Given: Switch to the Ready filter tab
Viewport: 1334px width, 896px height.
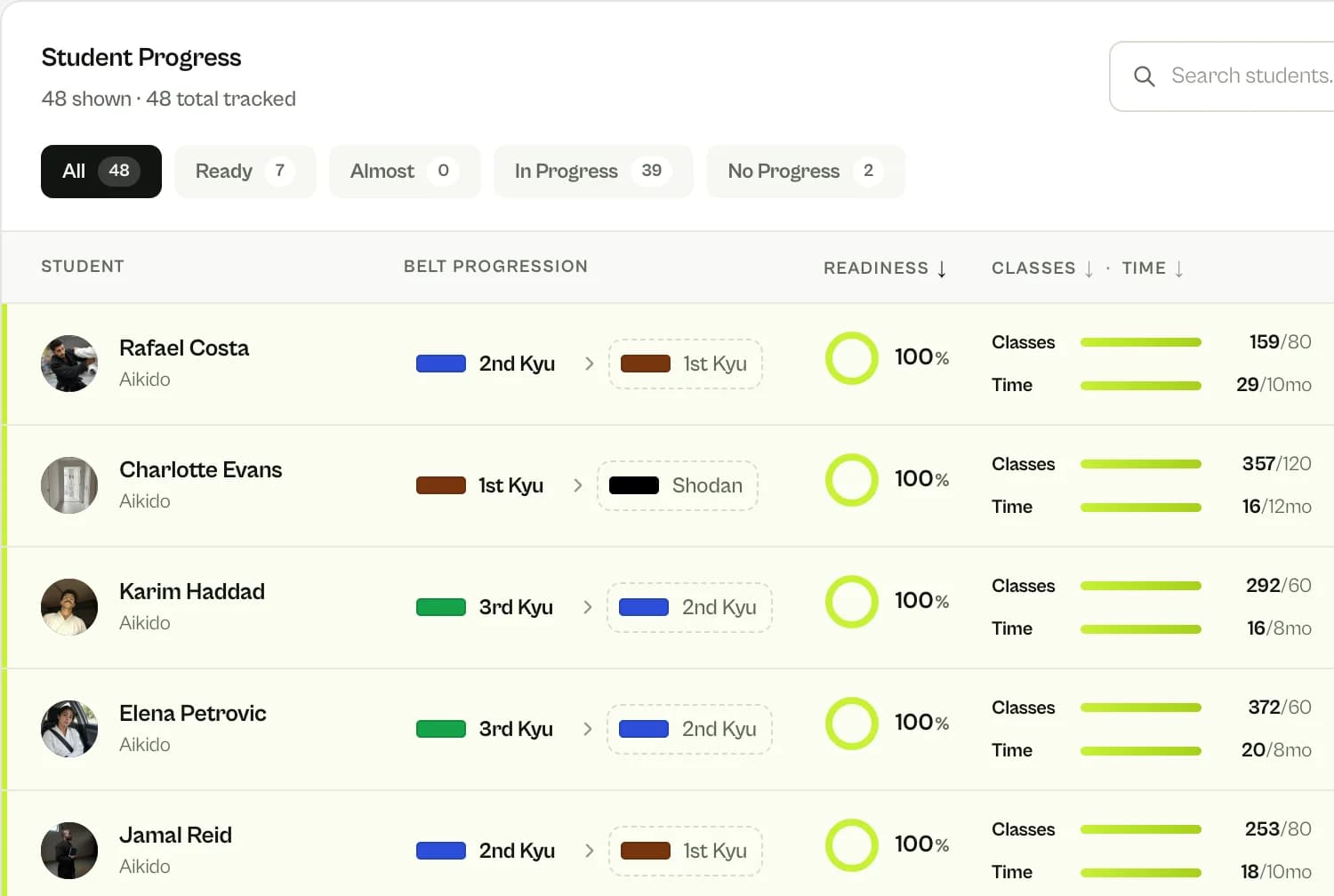Looking at the screenshot, I should tap(245, 172).
